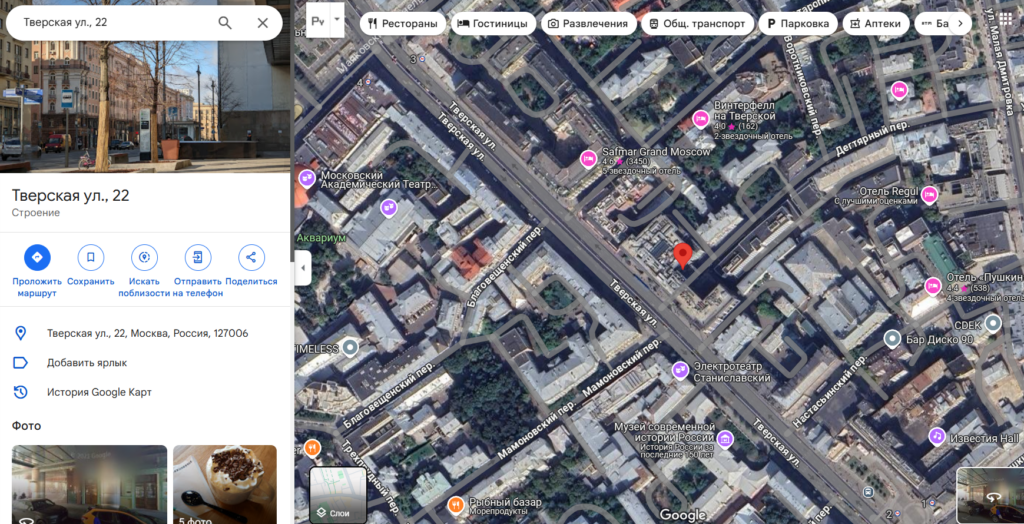Filter map by Аптеки
Screen dimensions: 1024x524
click(x=876, y=23)
